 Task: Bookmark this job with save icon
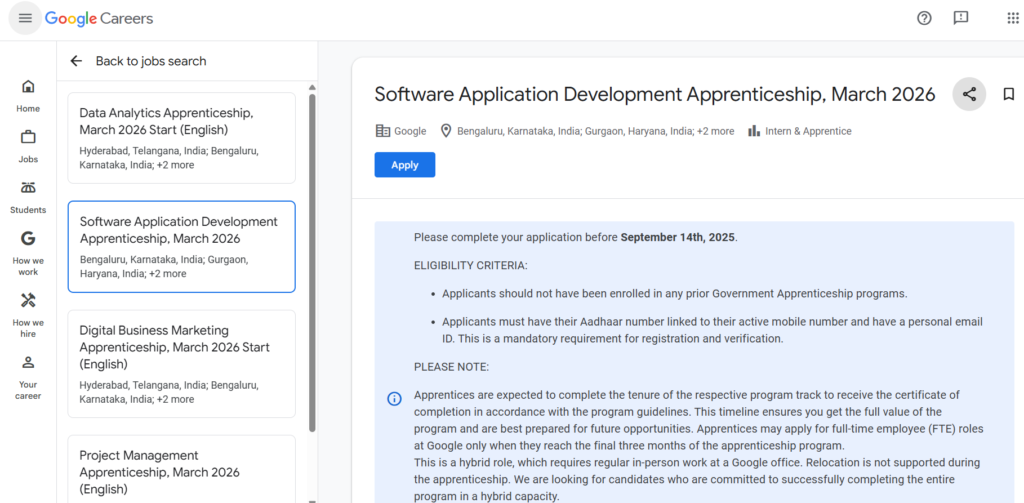pyautogui.click(x=1008, y=95)
